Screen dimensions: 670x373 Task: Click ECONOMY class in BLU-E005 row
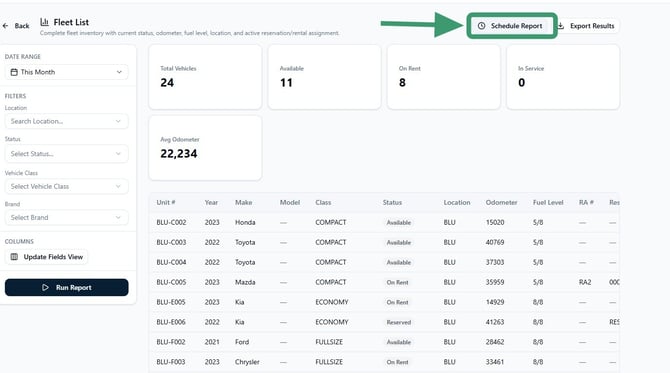[x=332, y=302]
